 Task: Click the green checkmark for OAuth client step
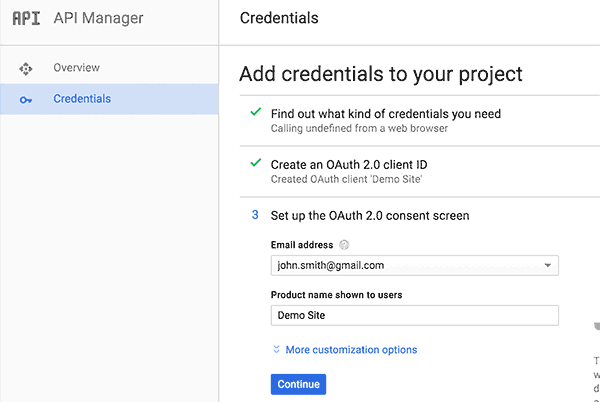[x=256, y=164]
